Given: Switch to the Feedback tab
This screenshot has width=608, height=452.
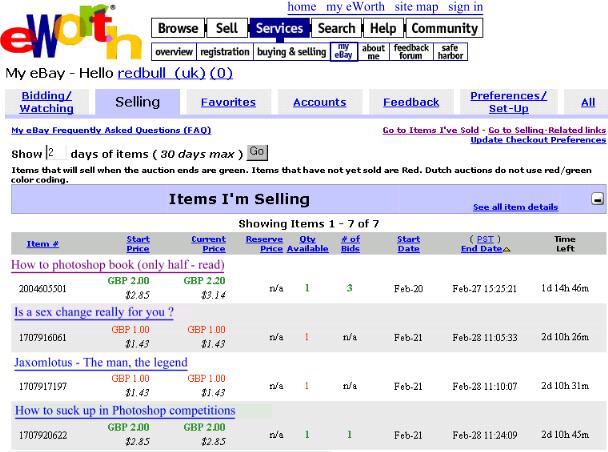Looking at the screenshot, I should pos(411,102).
